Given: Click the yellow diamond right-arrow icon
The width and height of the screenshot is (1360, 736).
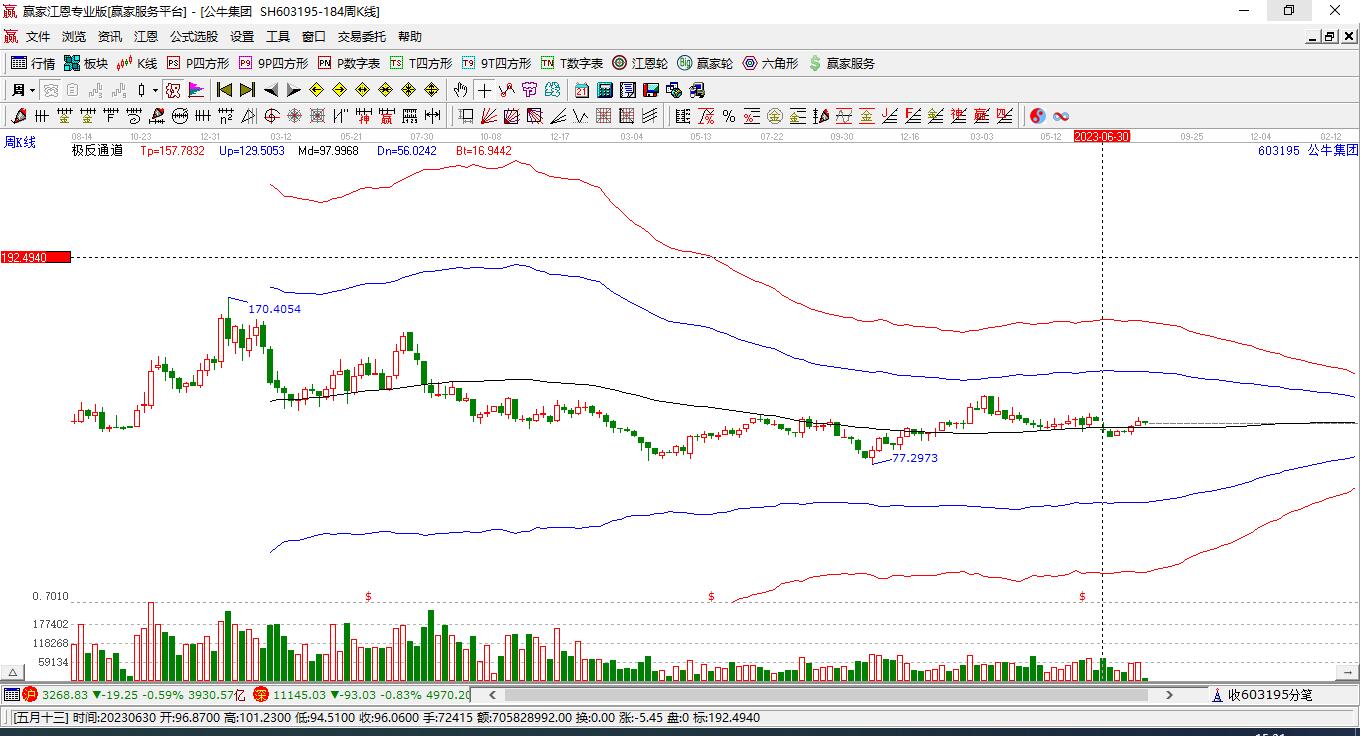Looking at the screenshot, I should pyautogui.click(x=340, y=90).
